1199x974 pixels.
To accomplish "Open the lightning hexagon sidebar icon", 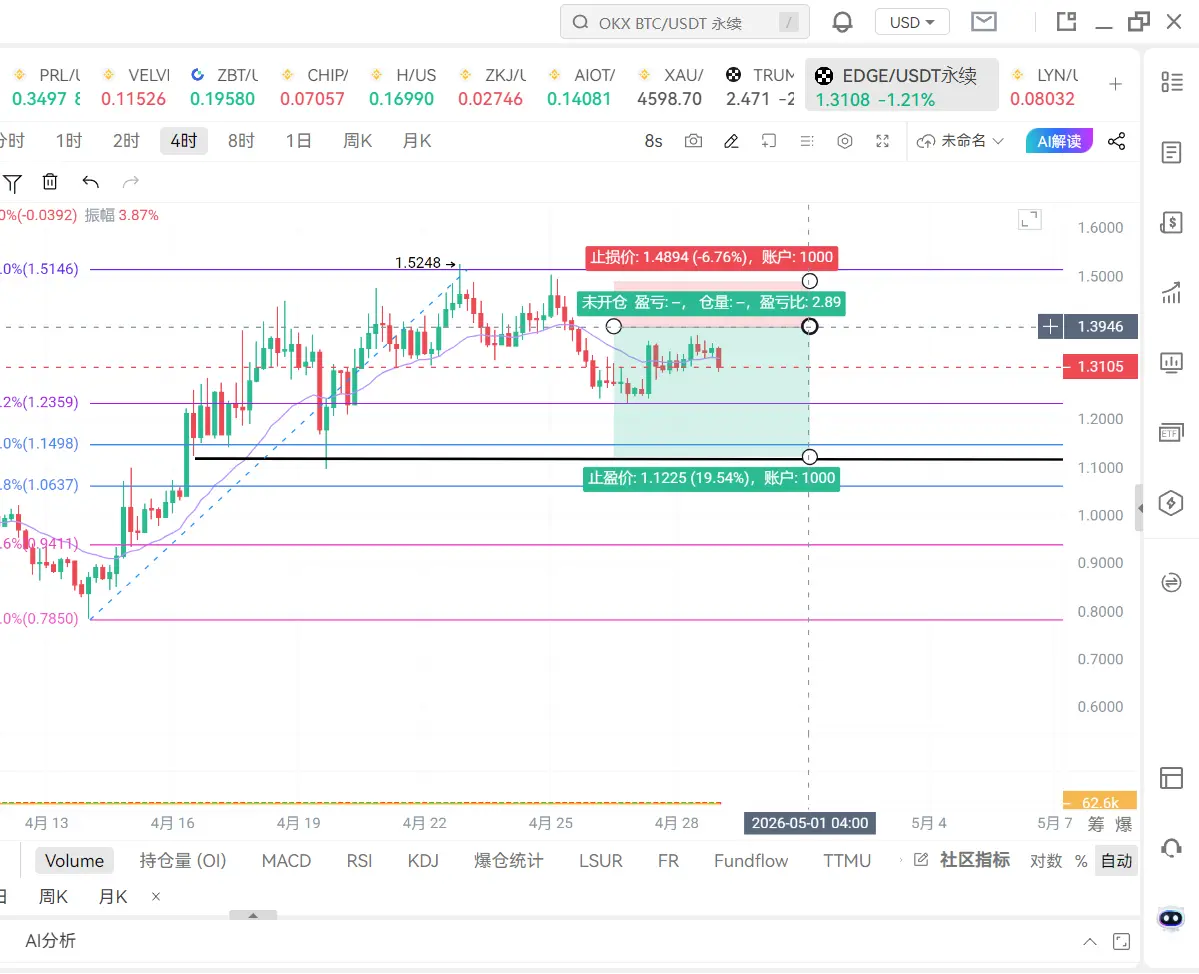I will (1171, 503).
